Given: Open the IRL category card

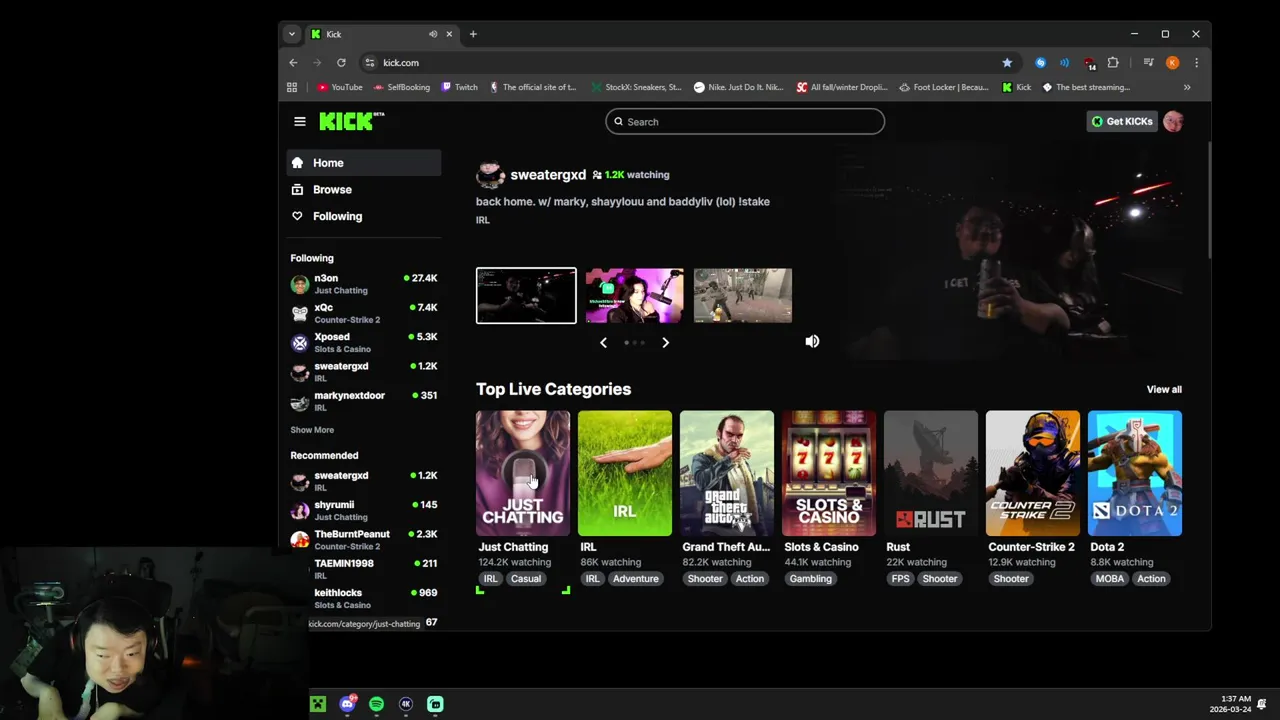Looking at the screenshot, I should 625,473.
